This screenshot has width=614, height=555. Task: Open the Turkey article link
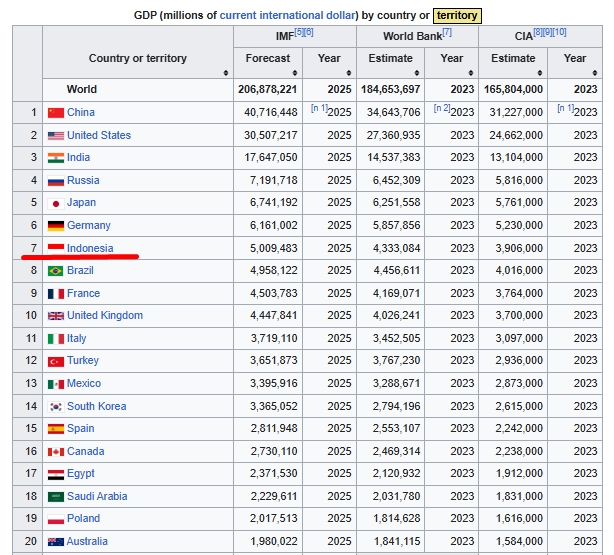83,360
